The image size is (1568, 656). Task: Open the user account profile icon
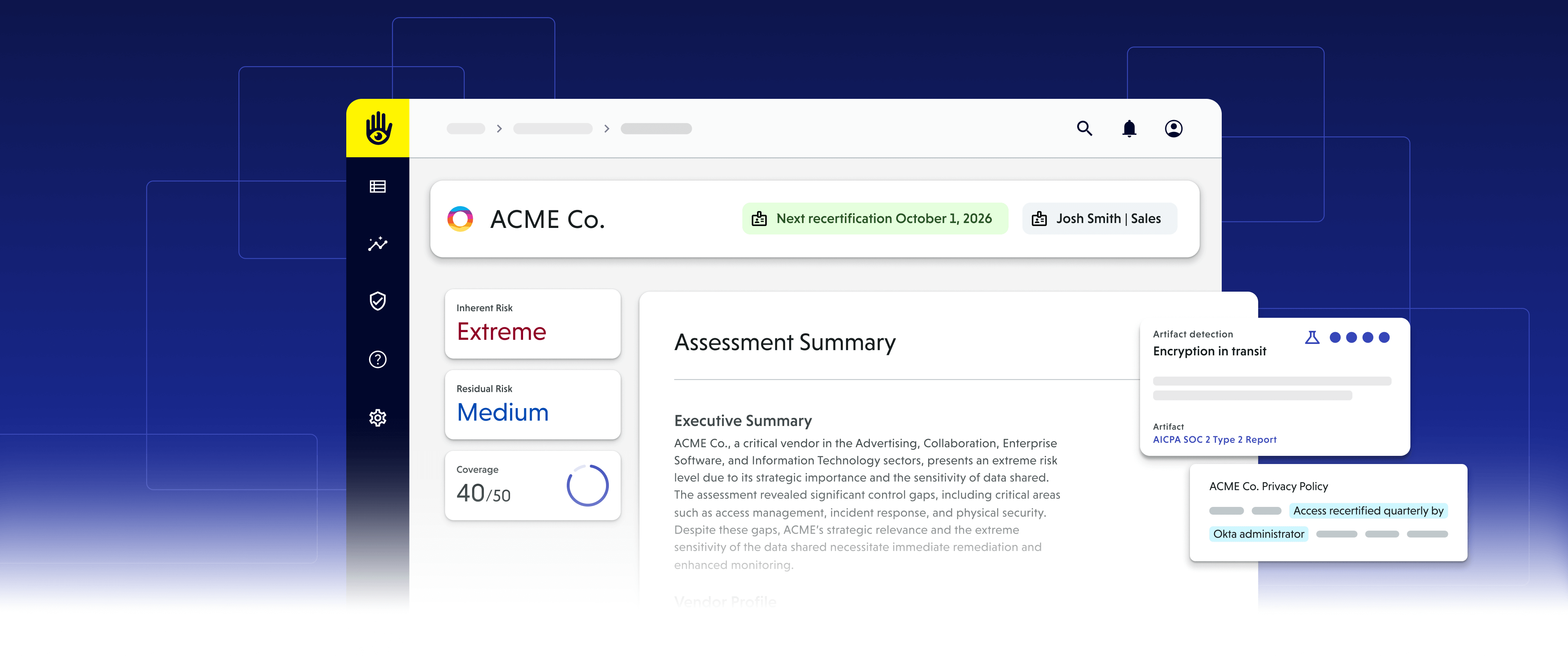[x=1174, y=129]
